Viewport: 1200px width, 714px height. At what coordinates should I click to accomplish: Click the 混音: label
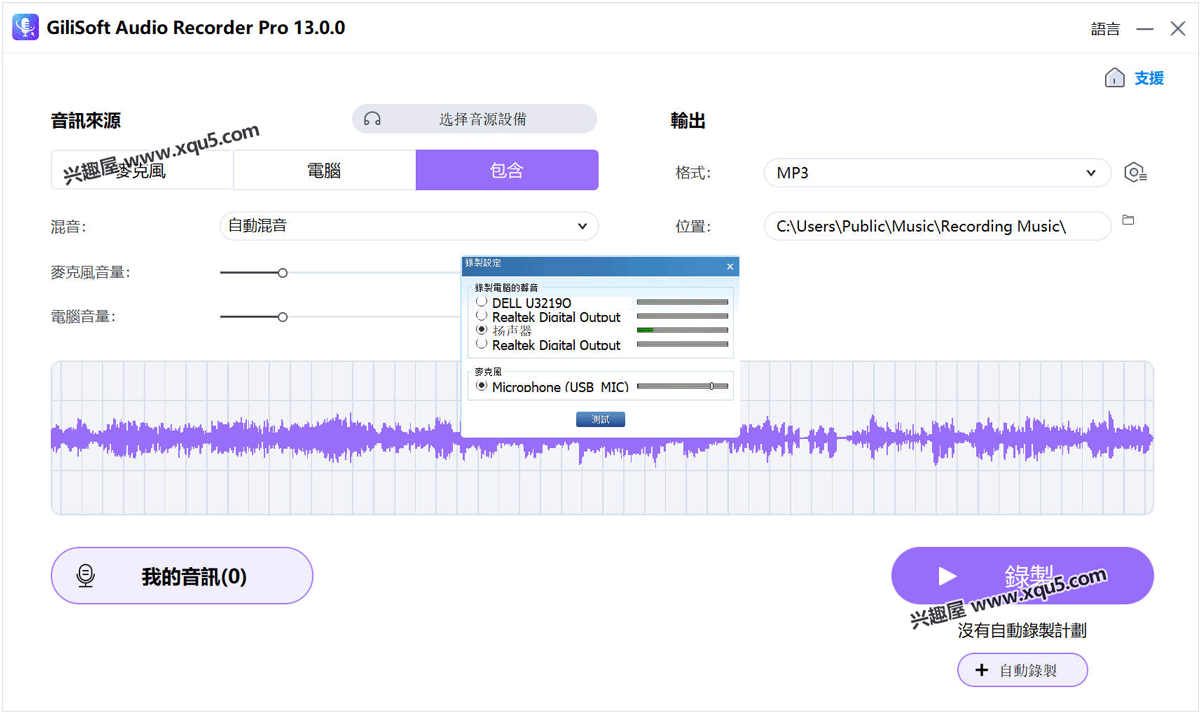click(x=69, y=227)
